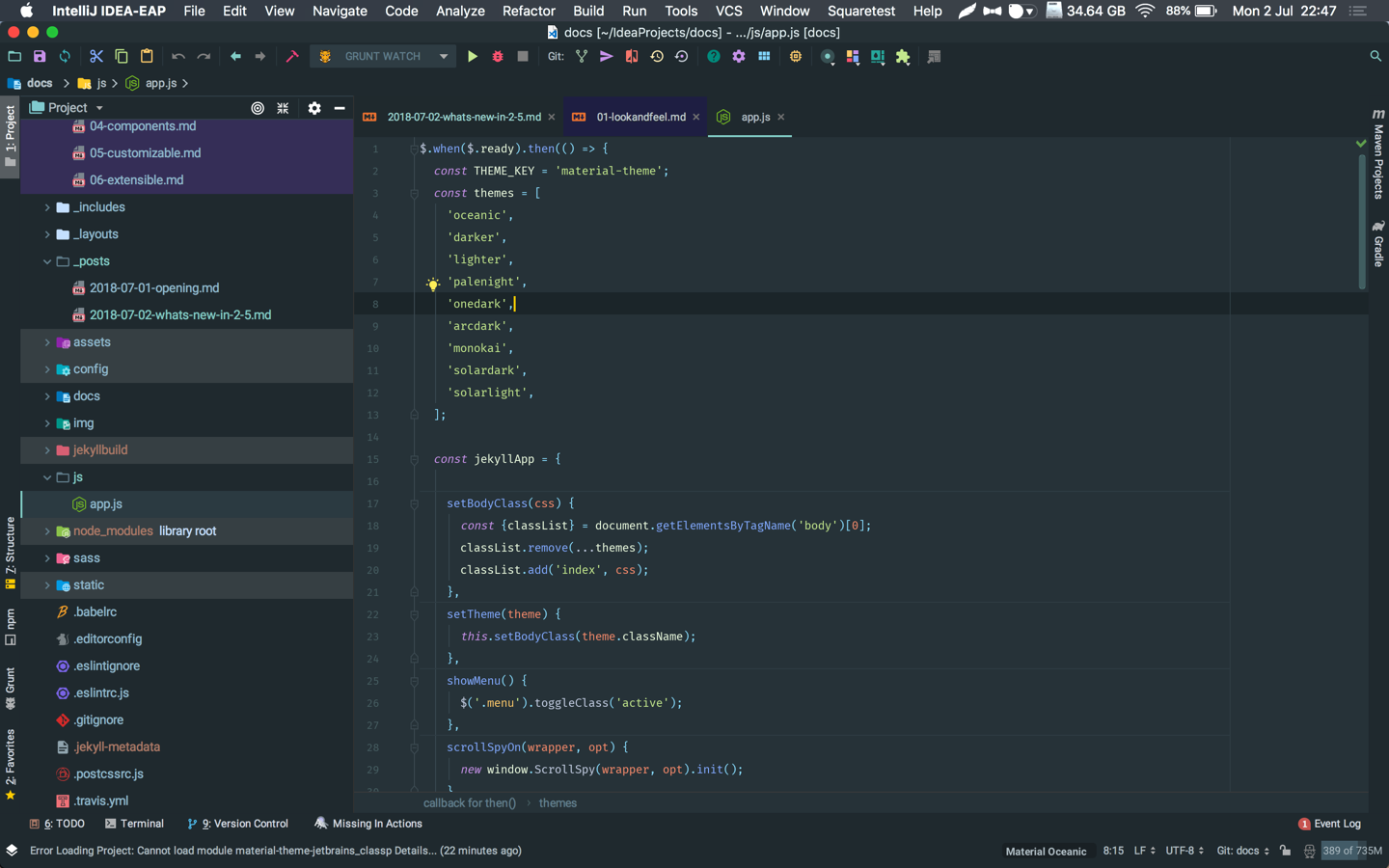
Task: Open the Event Log
Action: (x=1337, y=824)
